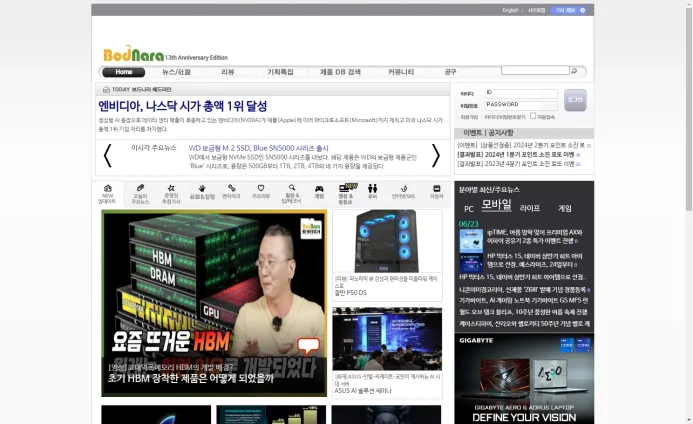Open the 공구 menu
Viewport: 693px width, 424px height.
tap(450, 72)
